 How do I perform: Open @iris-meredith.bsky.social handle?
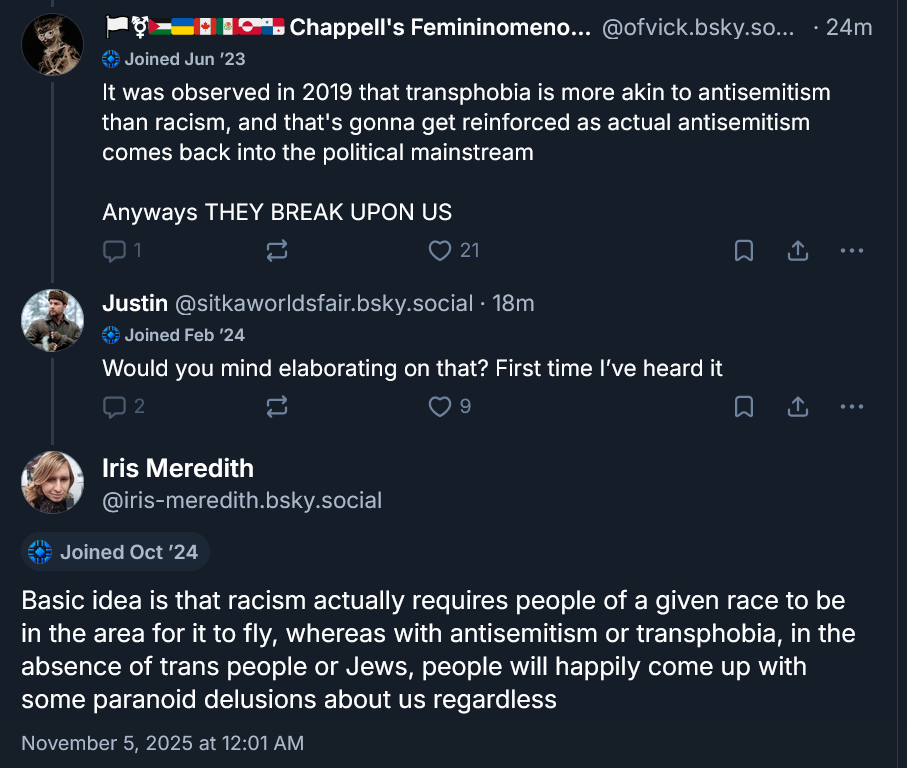242,500
